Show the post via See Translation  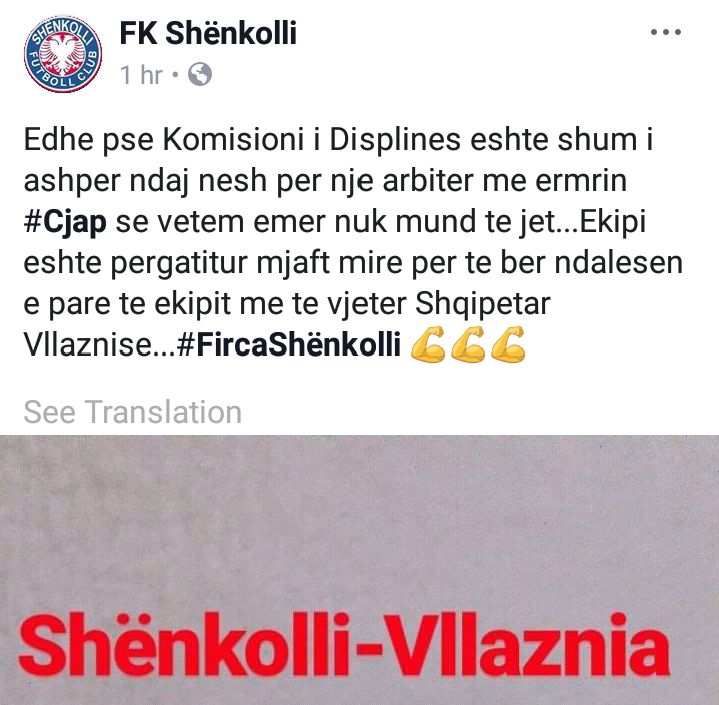(x=133, y=412)
